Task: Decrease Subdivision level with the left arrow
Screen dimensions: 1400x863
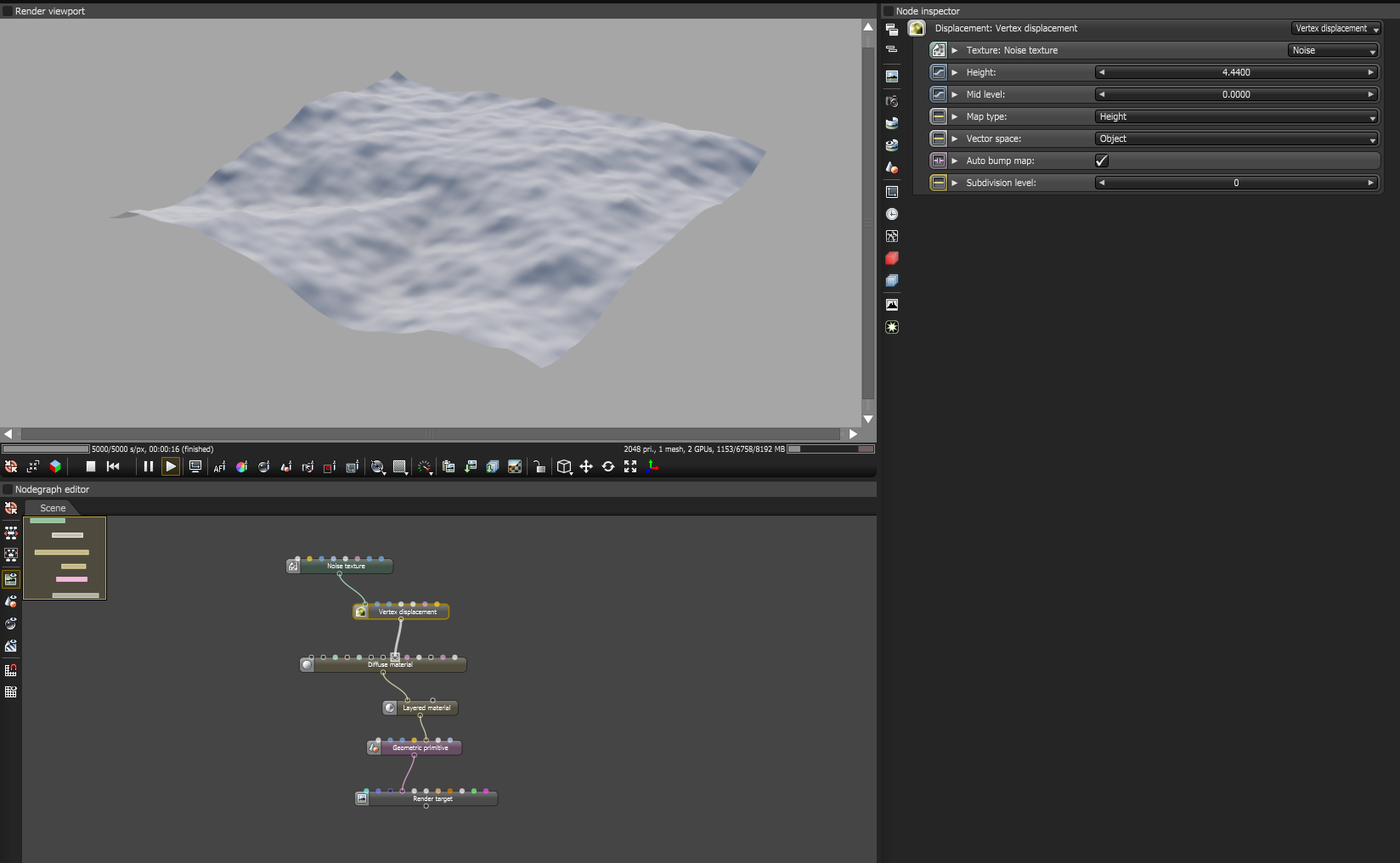Action: point(1102,183)
